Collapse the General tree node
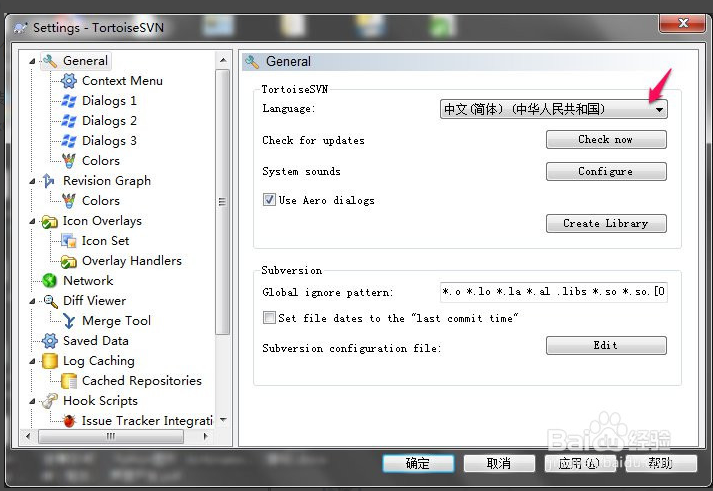This screenshot has height=491, width=713. point(32,61)
